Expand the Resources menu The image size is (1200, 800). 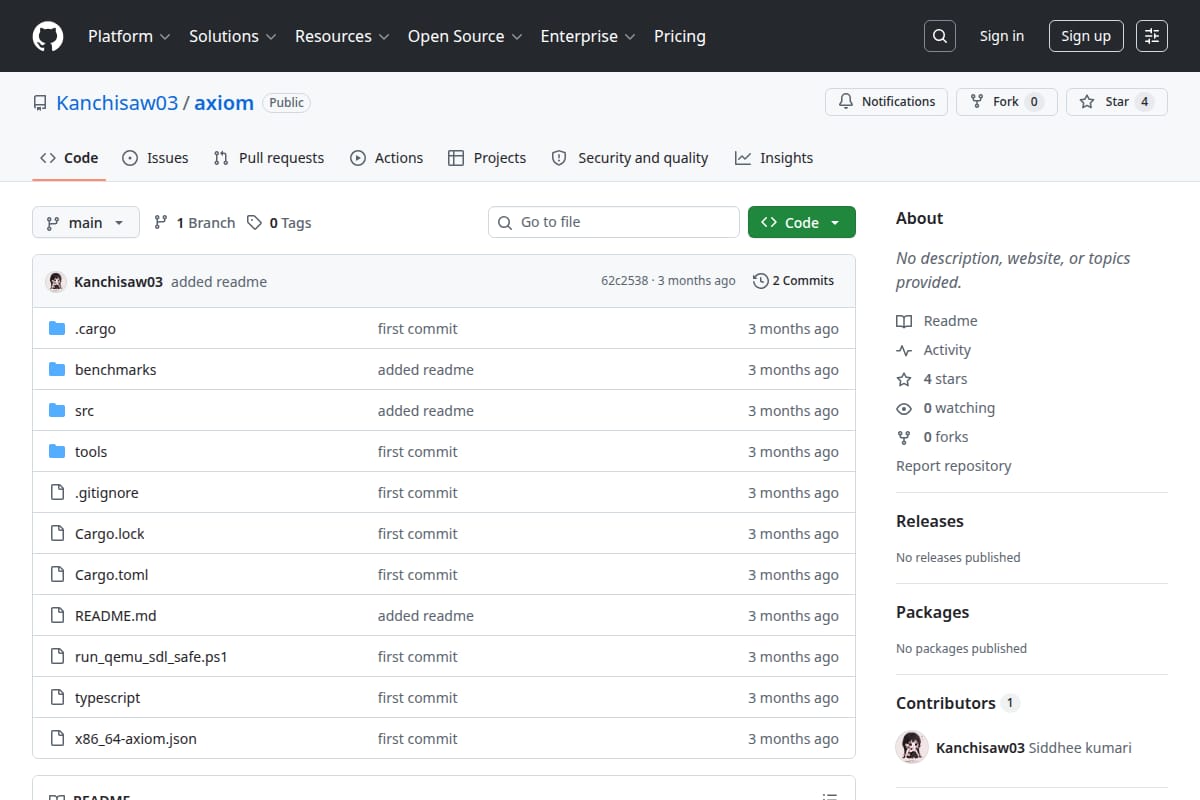(x=341, y=36)
